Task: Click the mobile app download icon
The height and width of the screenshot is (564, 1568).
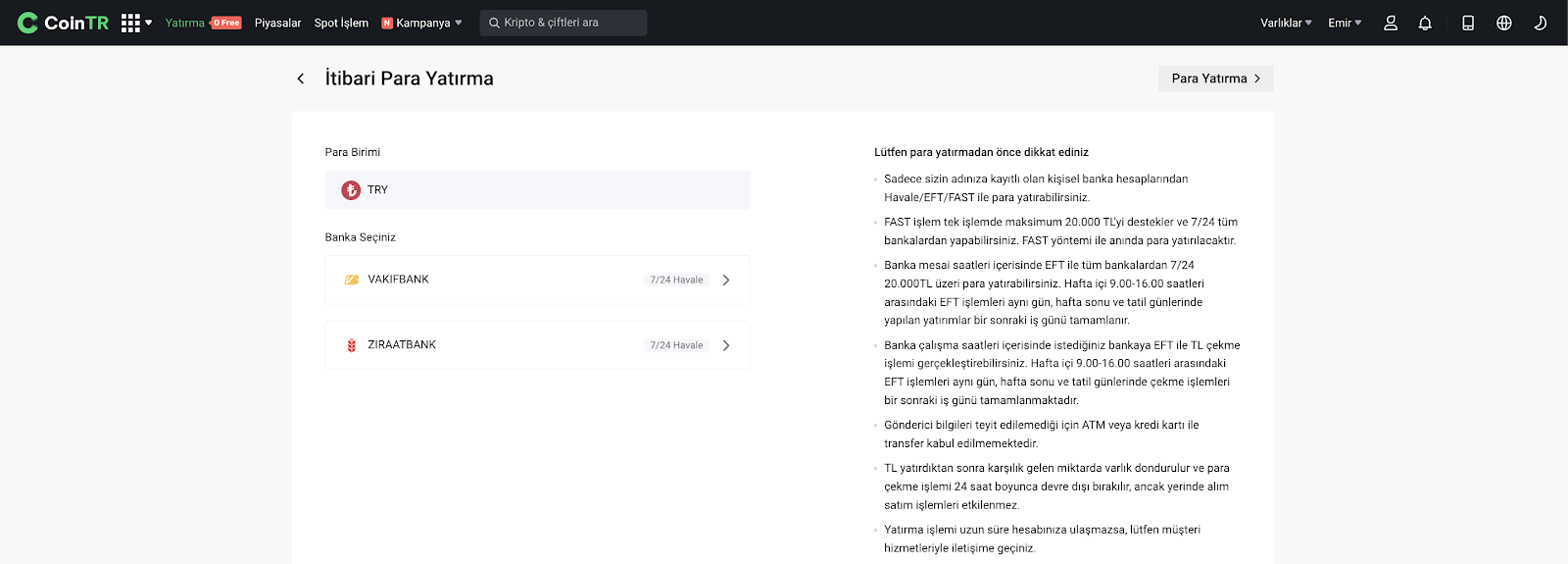Action: tap(1468, 23)
